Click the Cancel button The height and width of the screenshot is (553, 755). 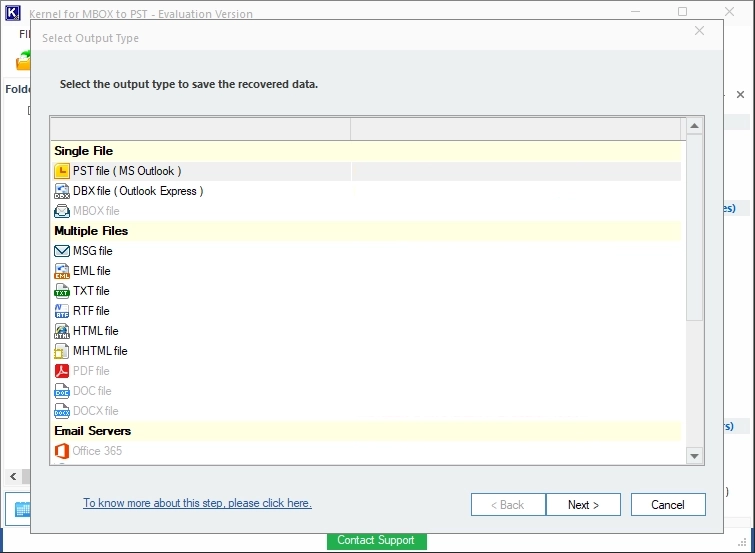point(668,504)
